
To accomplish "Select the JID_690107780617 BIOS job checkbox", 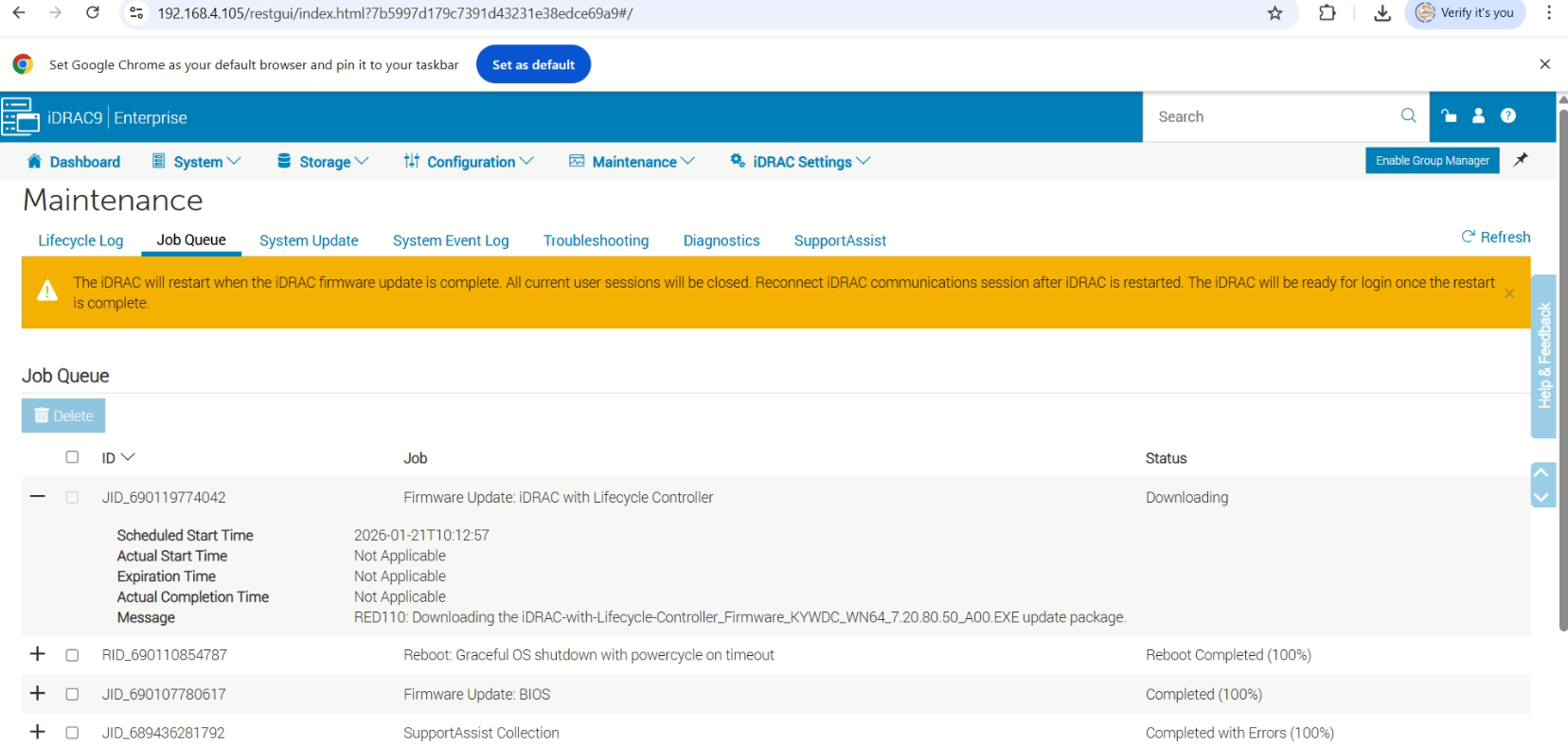I will tap(72, 694).
